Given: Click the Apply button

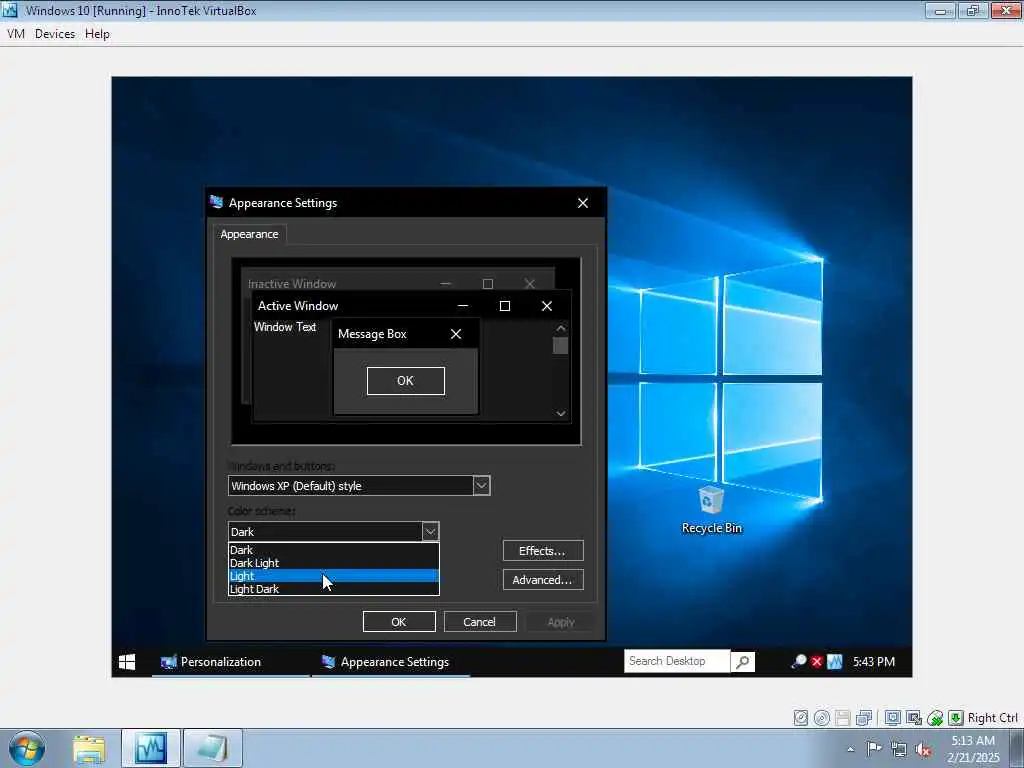Looking at the screenshot, I should pyautogui.click(x=561, y=622).
